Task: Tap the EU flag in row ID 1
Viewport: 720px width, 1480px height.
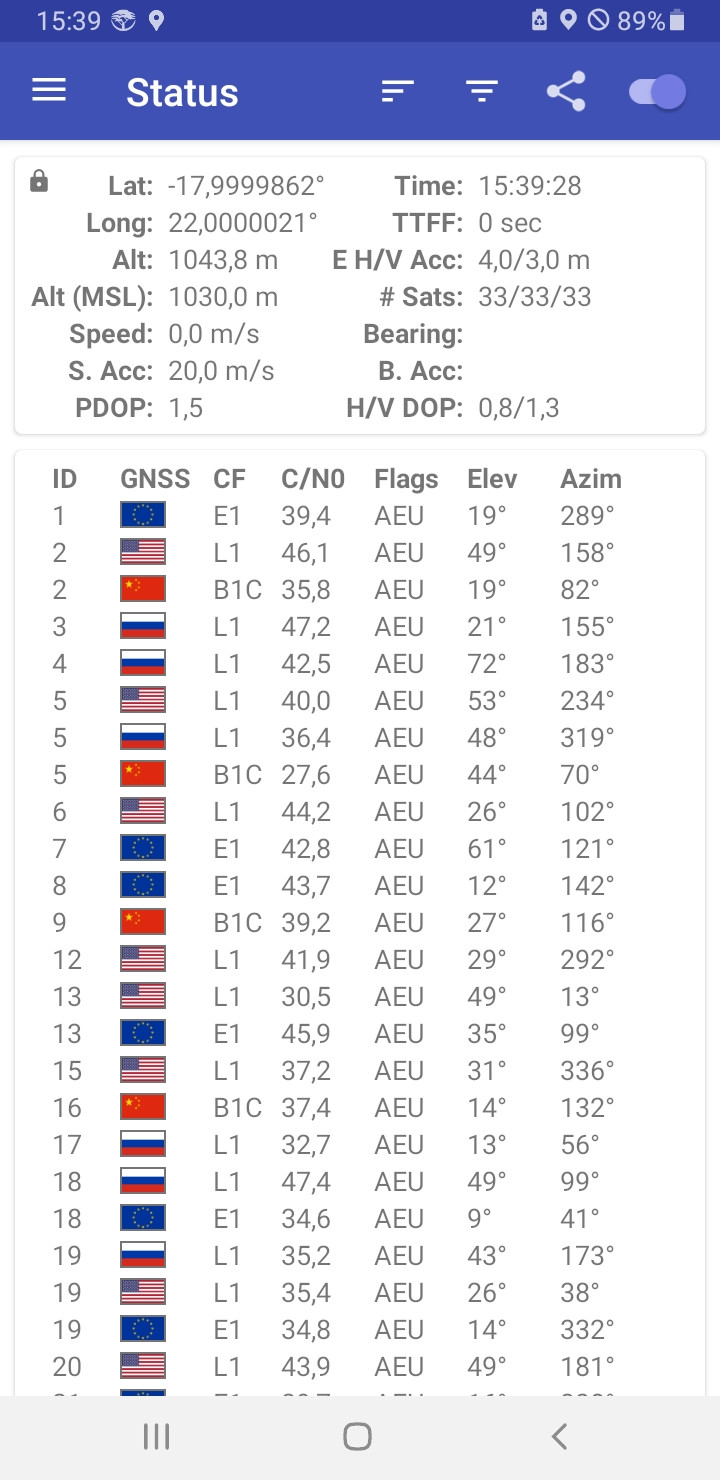Action: point(143,515)
